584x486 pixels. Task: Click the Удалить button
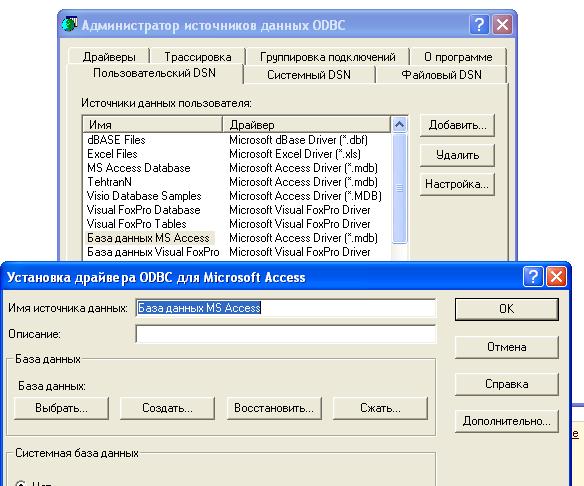coord(457,155)
